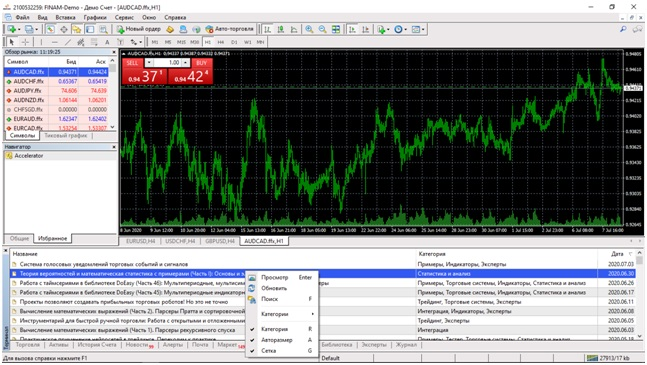Open the Indicators list dropdown arrow

(388, 29)
